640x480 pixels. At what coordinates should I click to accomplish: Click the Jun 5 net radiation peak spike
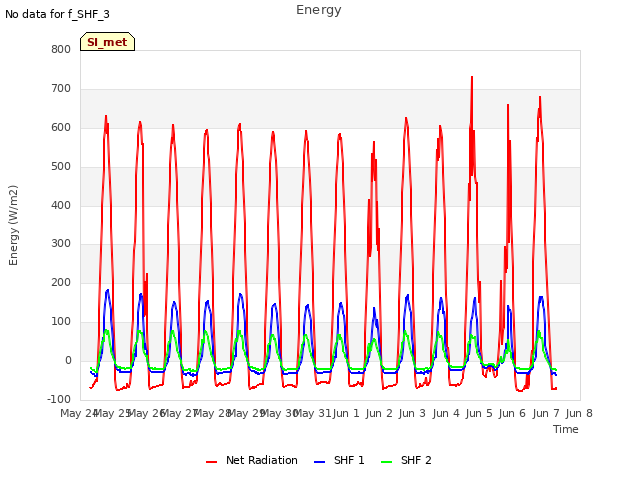point(472,78)
